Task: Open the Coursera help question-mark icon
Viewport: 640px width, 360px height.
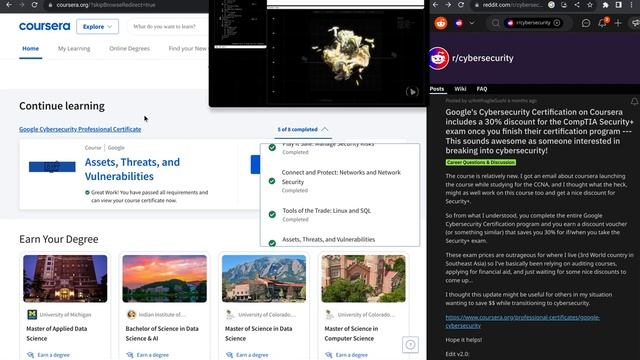Action: [411, 344]
